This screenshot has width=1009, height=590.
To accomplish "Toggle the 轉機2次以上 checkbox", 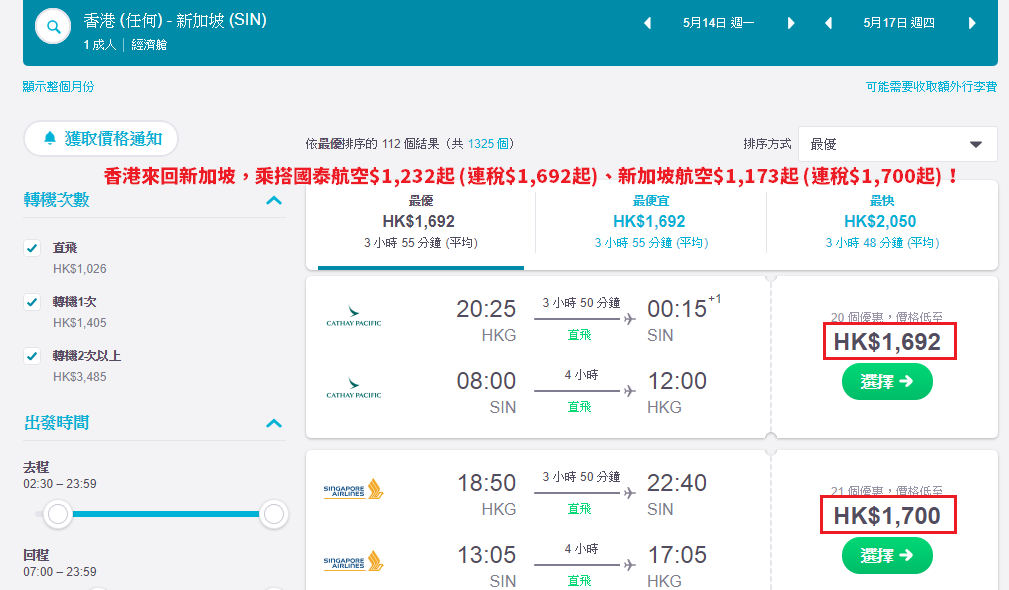I will coord(32,356).
